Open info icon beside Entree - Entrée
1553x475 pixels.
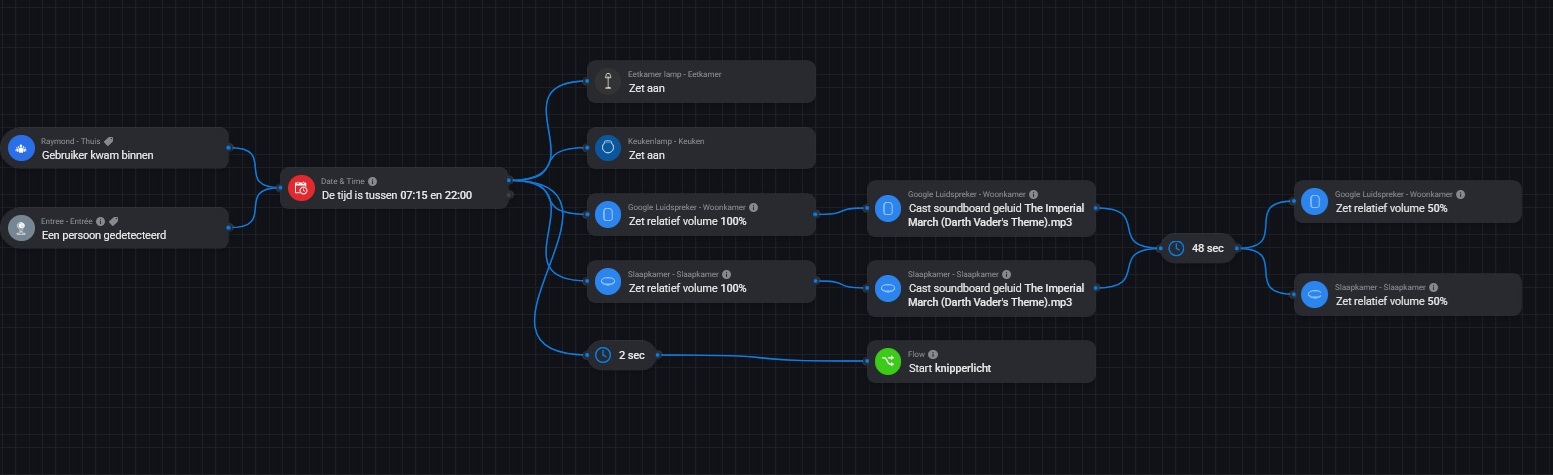coord(100,221)
